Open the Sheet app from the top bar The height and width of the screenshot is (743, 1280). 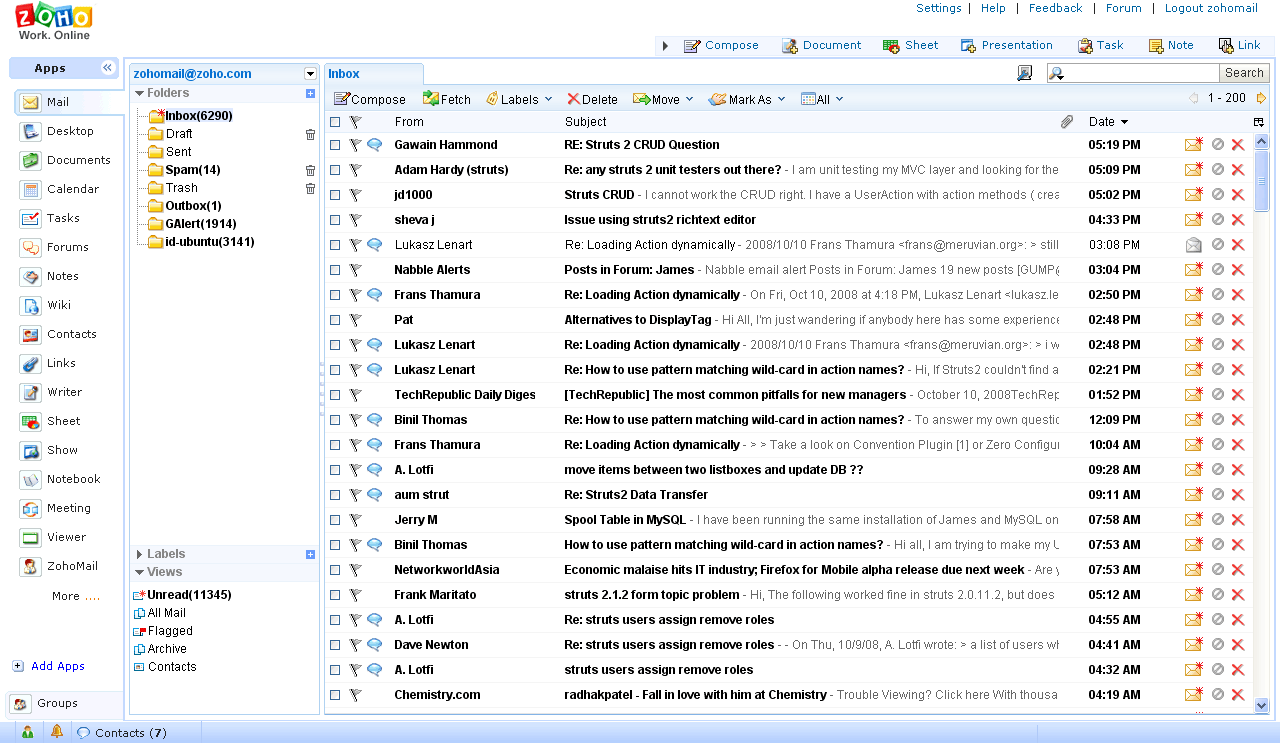[x=910, y=44]
